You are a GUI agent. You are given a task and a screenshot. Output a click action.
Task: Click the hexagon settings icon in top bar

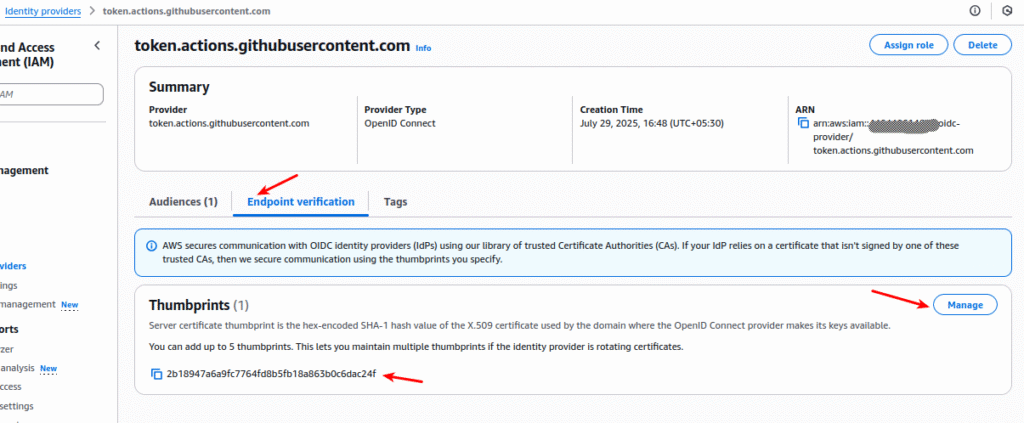point(1006,11)
